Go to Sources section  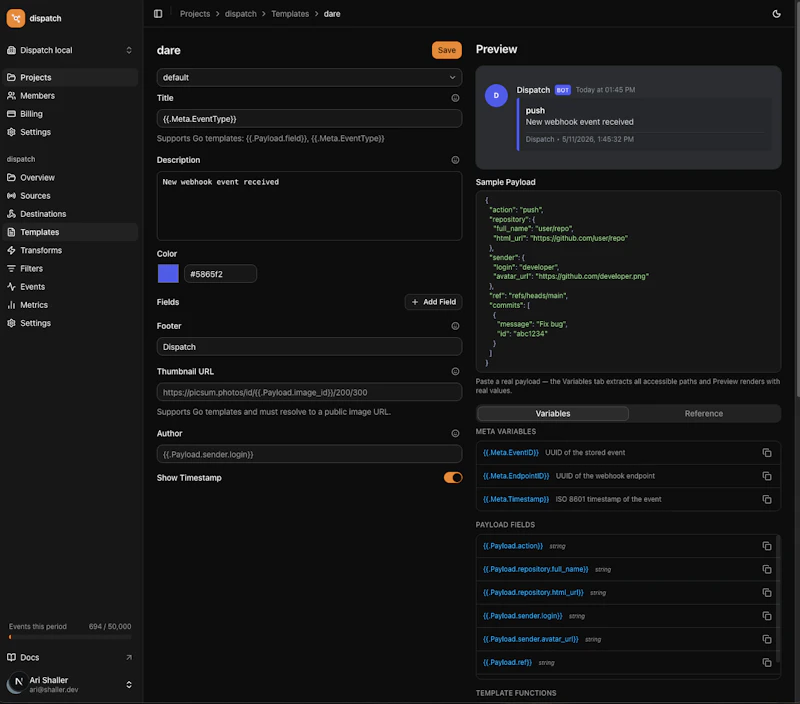[x=70, y=196]
